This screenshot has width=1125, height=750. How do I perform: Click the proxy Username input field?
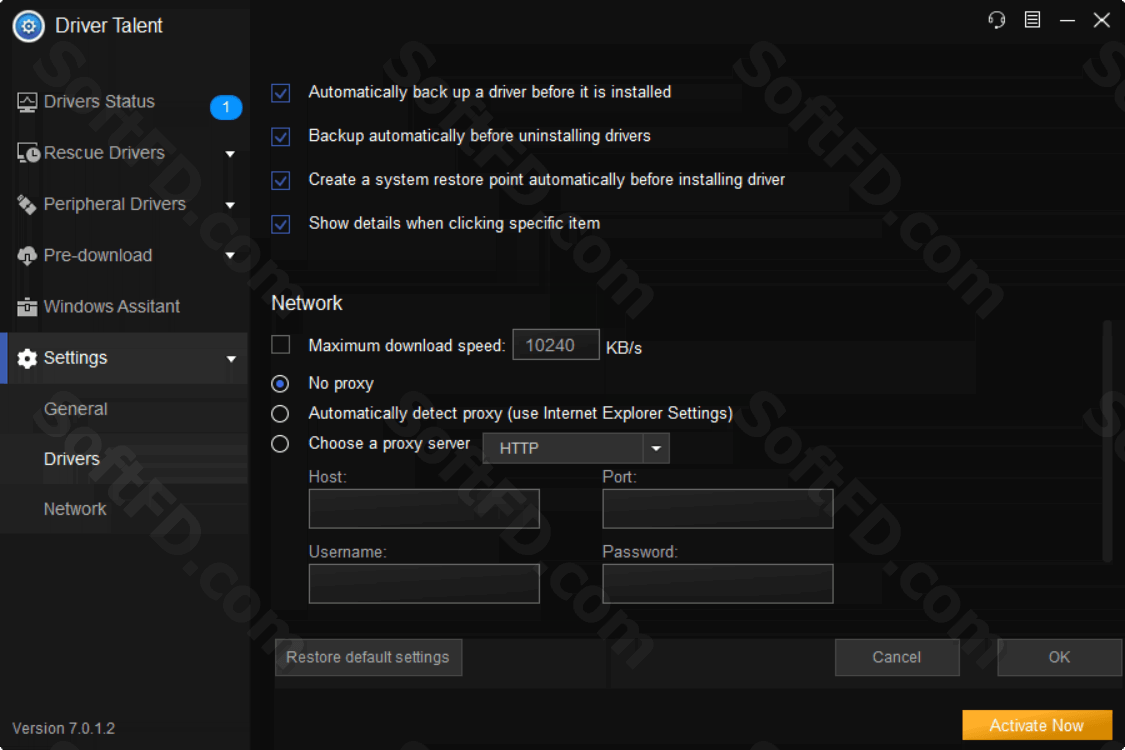(424, 583)
